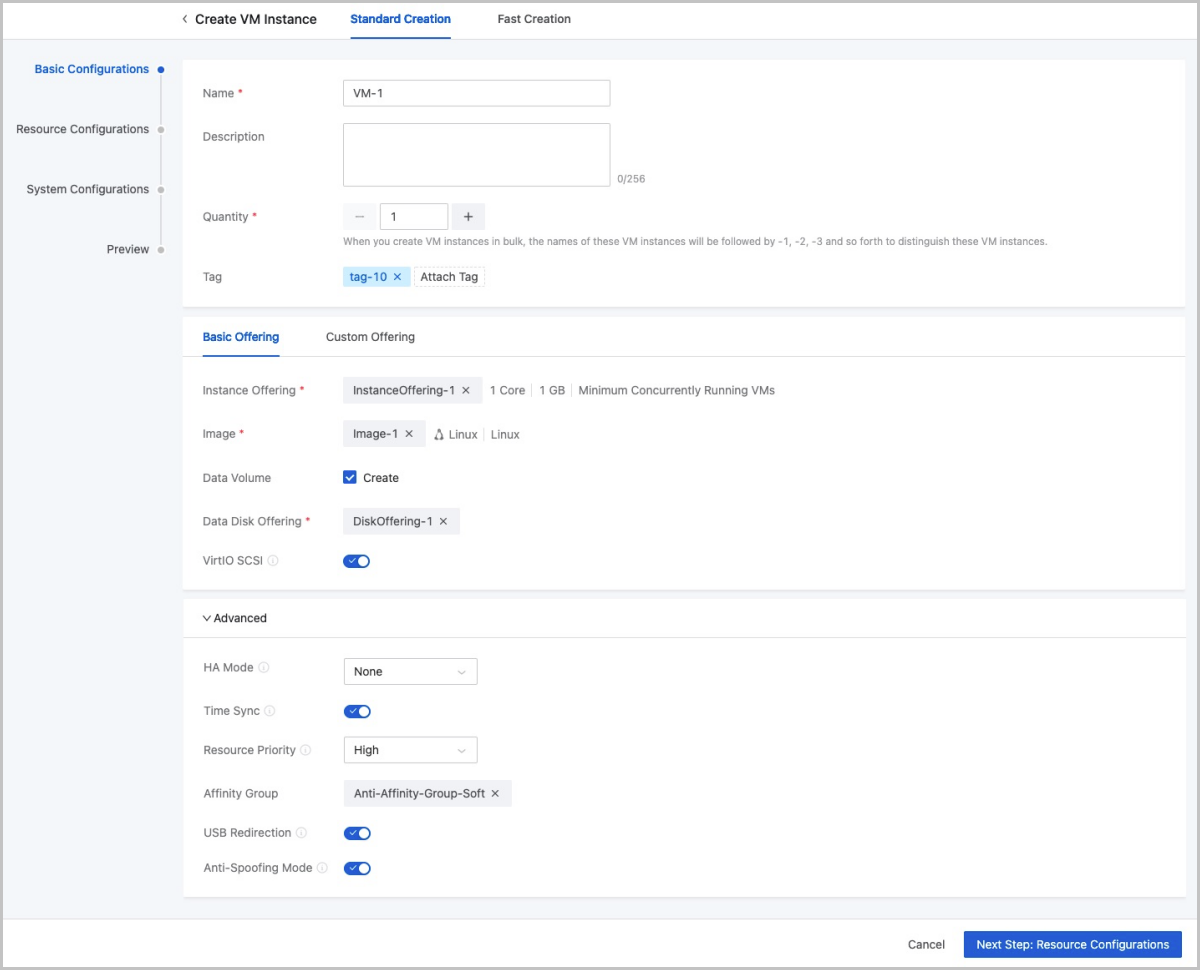This screenshot has height=970, width=1200.
Task: Remove DiskOffering-1 using its X icon
Action: pyautogui.click(x=443, y=522)
